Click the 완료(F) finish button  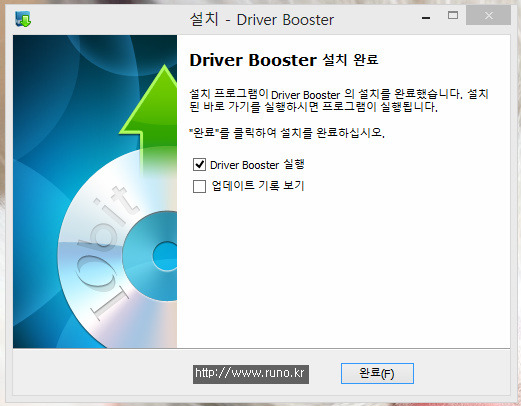pyautogui.click(x=377, y=373)
